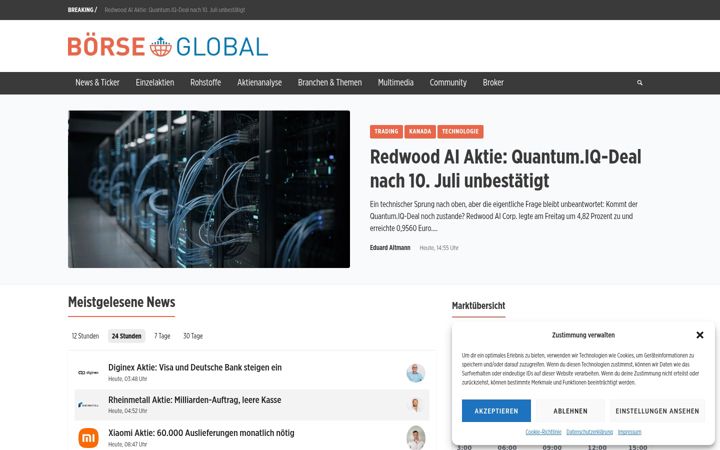Open the Einzelaktien menu
Image resolution: width=720 pixels, height=450 pixels.
tap(155, 83)
